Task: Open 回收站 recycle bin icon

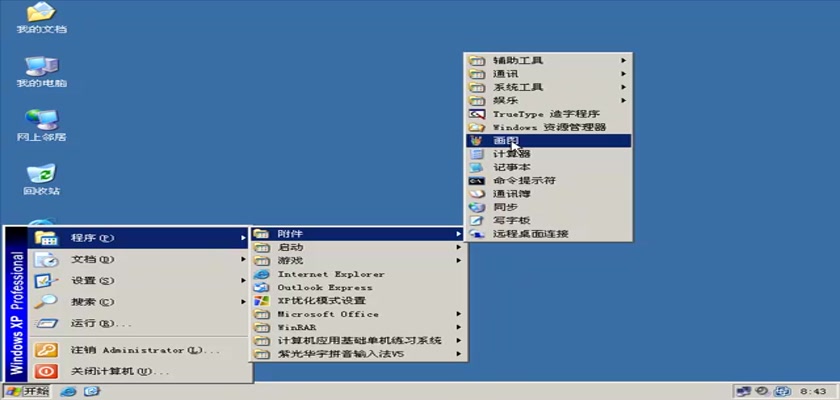Action: coord(41,179)
